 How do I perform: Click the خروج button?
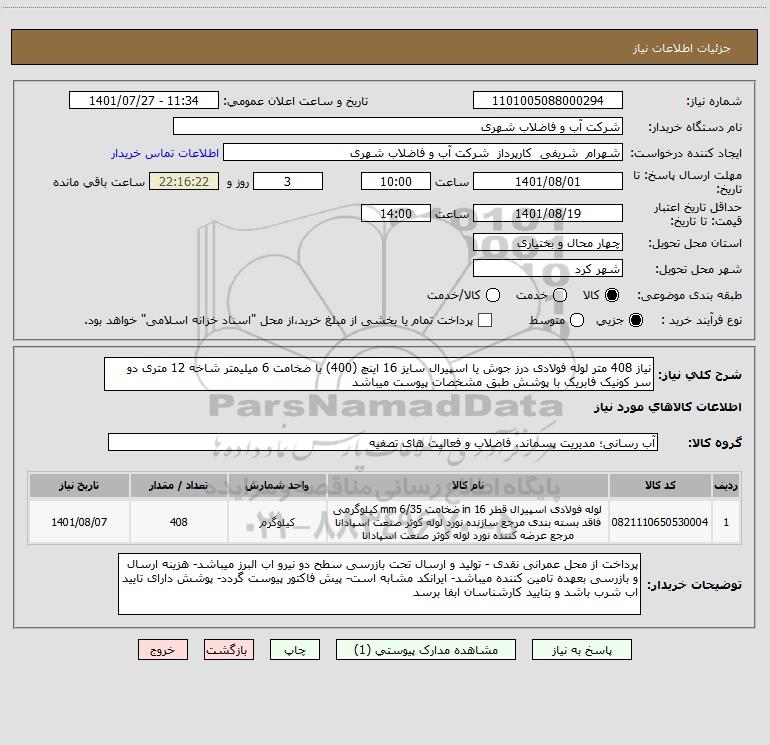coord(163,650)
